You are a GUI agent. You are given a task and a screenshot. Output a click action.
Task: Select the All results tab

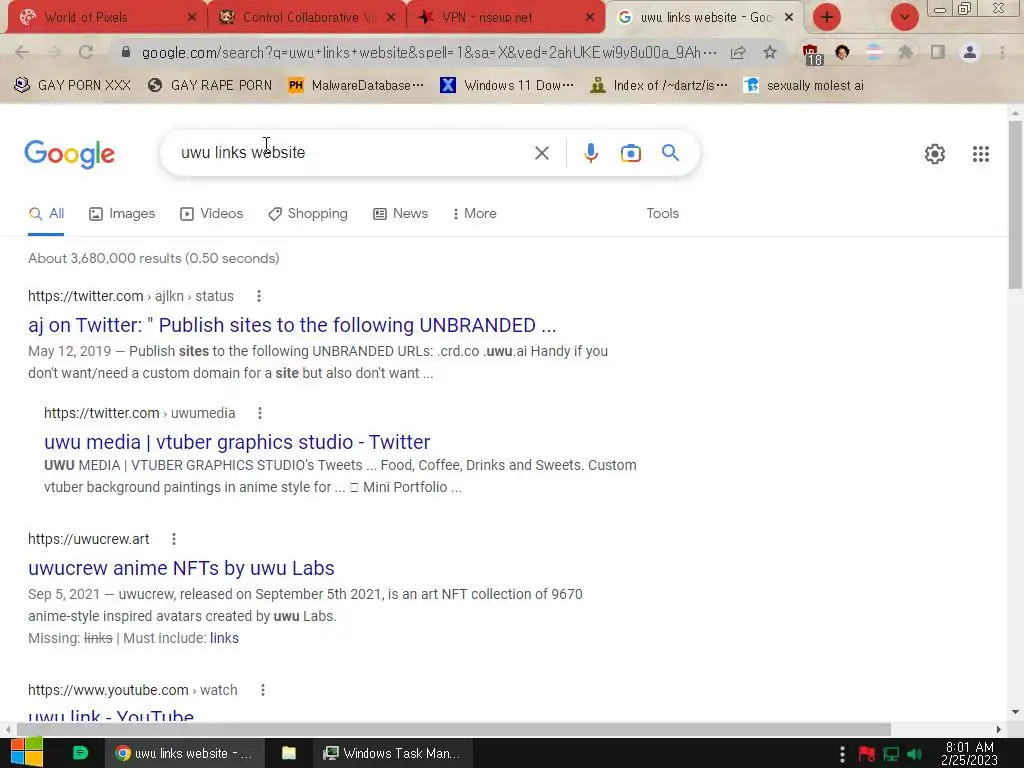pos(46,214)
